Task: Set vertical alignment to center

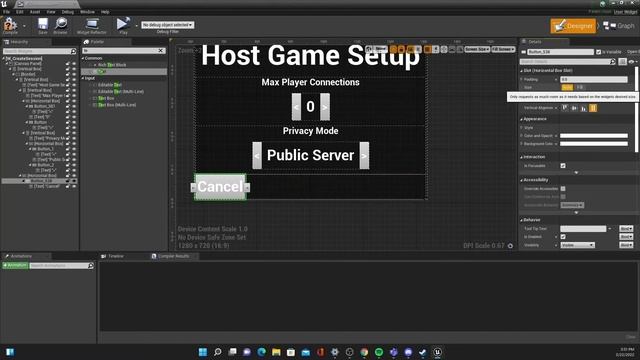Action: point(574,108)
